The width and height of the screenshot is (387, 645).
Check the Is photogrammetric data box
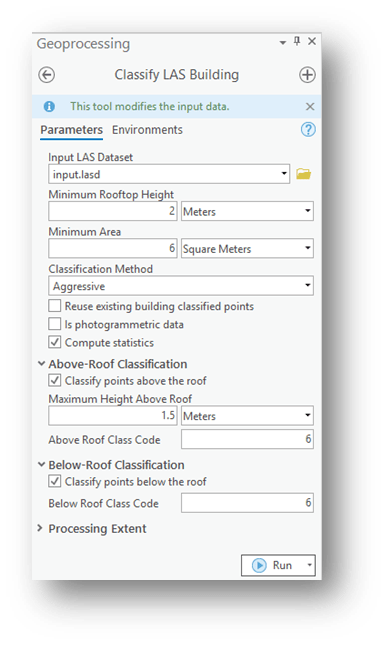pyautogui.click(x=55, y=324)
